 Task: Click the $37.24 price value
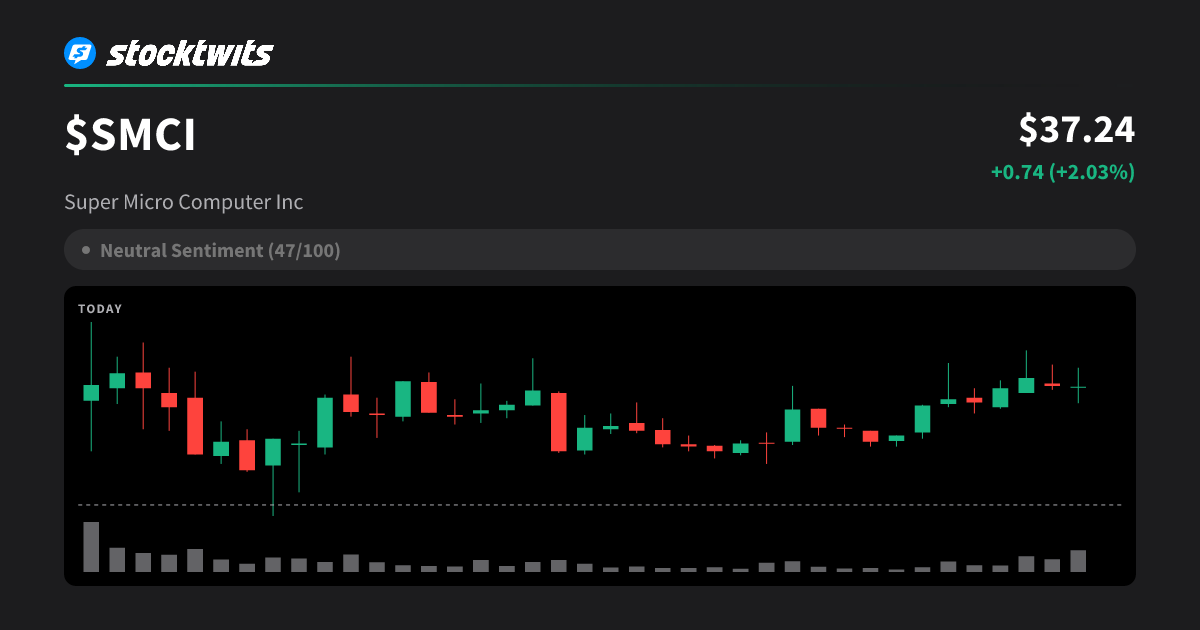(1077, 130)
